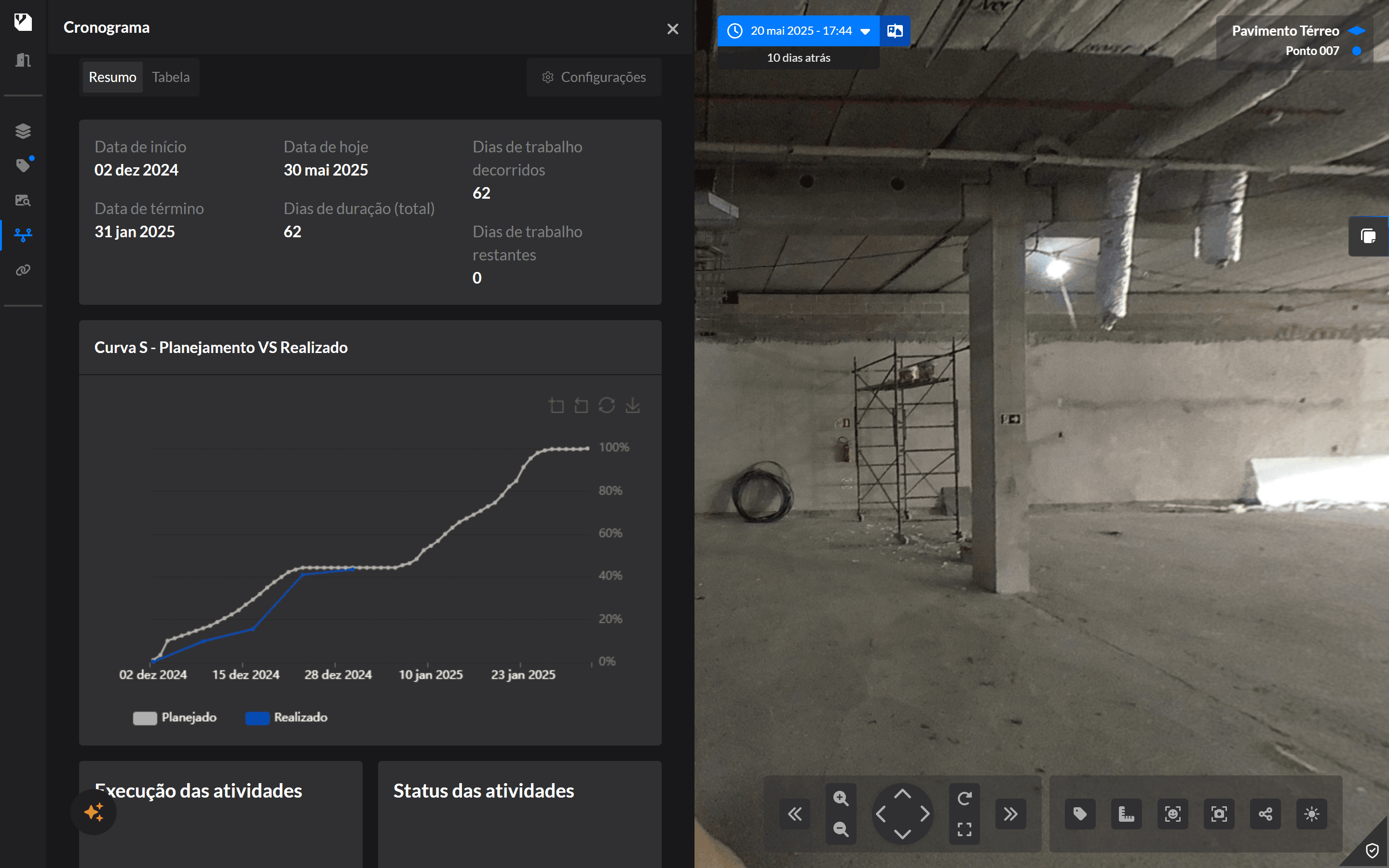Open the Layers panel in the sidebar

(23, 131)
